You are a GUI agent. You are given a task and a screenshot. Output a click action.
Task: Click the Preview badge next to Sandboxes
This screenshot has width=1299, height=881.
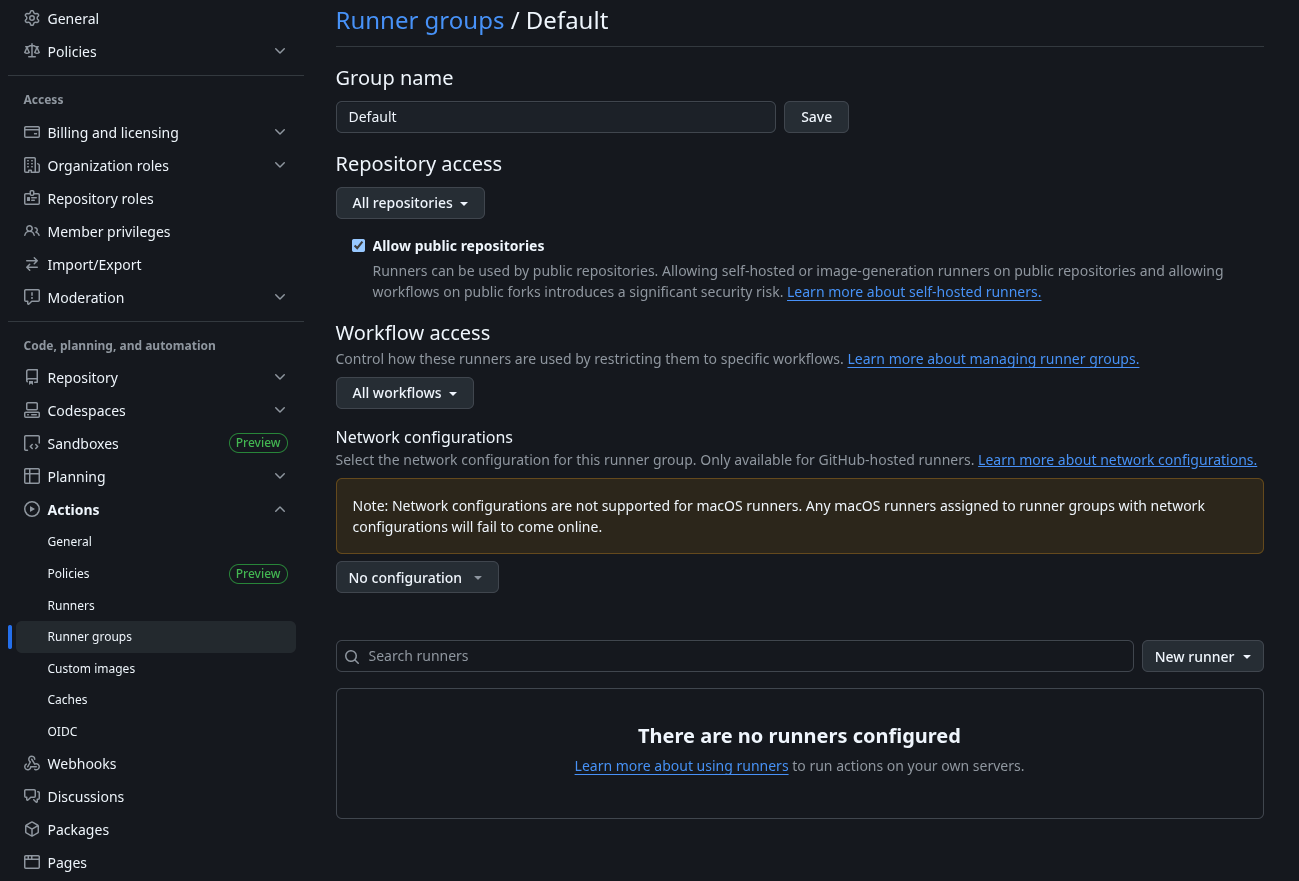click(x=258, y=443)
